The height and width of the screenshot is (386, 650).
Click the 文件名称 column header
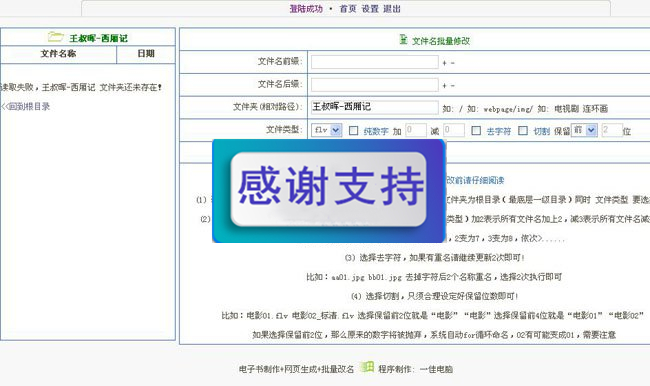(x=58, y=53)
